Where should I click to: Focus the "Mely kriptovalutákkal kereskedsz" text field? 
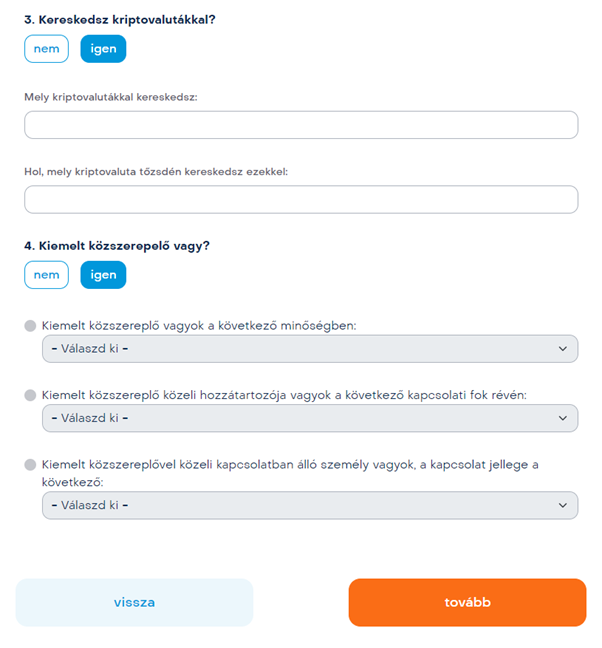point(301,125)
